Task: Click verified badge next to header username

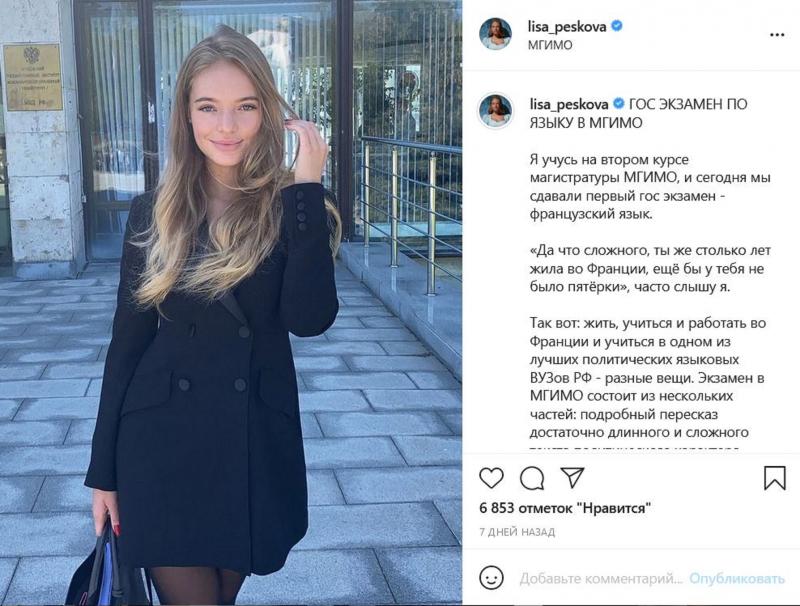Action: [617, 26]
